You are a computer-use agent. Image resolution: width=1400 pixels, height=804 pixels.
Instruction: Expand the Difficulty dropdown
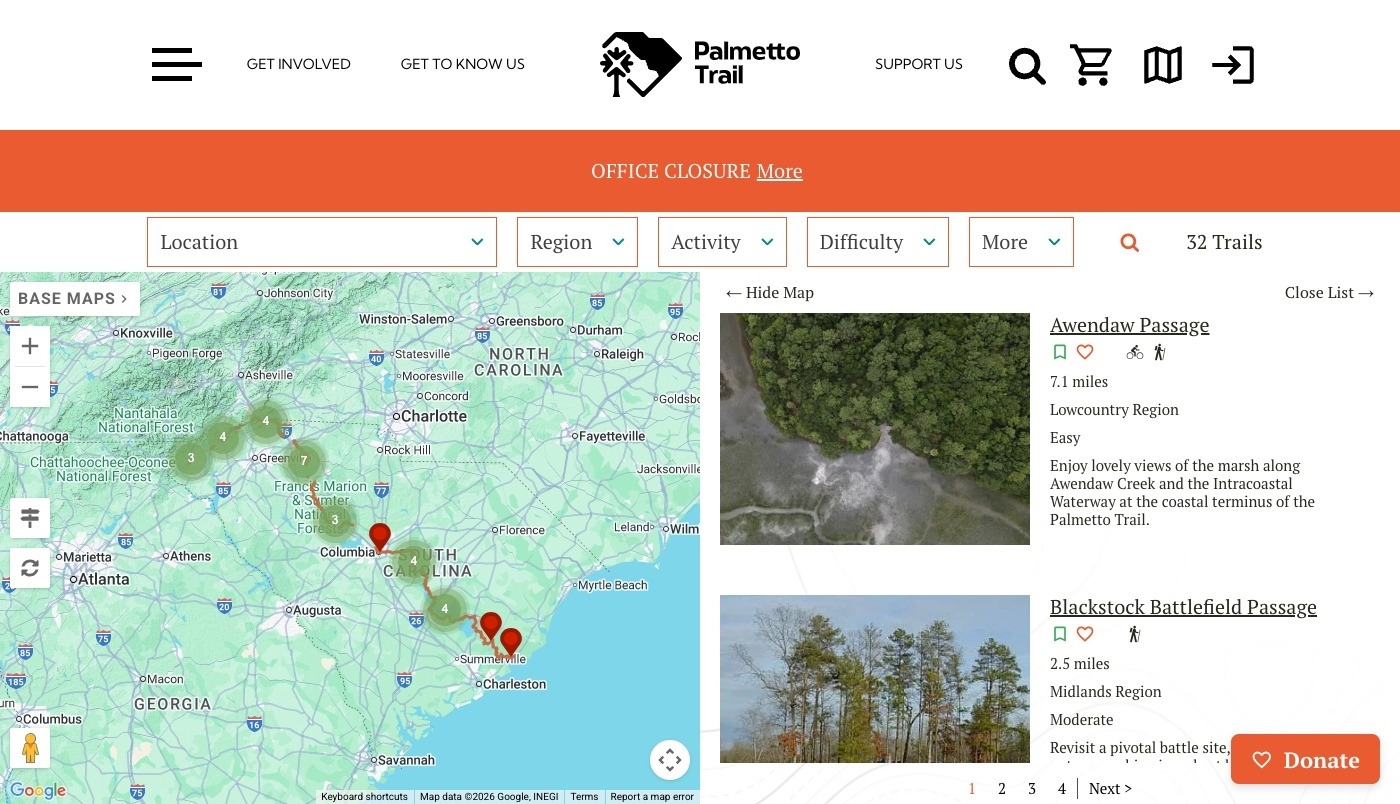pos(877,242)
